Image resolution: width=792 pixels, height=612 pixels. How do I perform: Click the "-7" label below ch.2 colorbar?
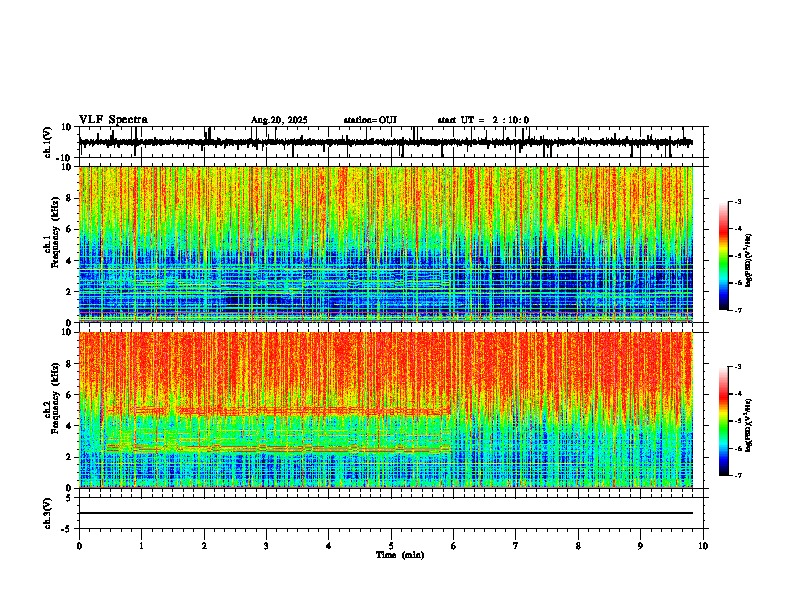click(737, 475)
